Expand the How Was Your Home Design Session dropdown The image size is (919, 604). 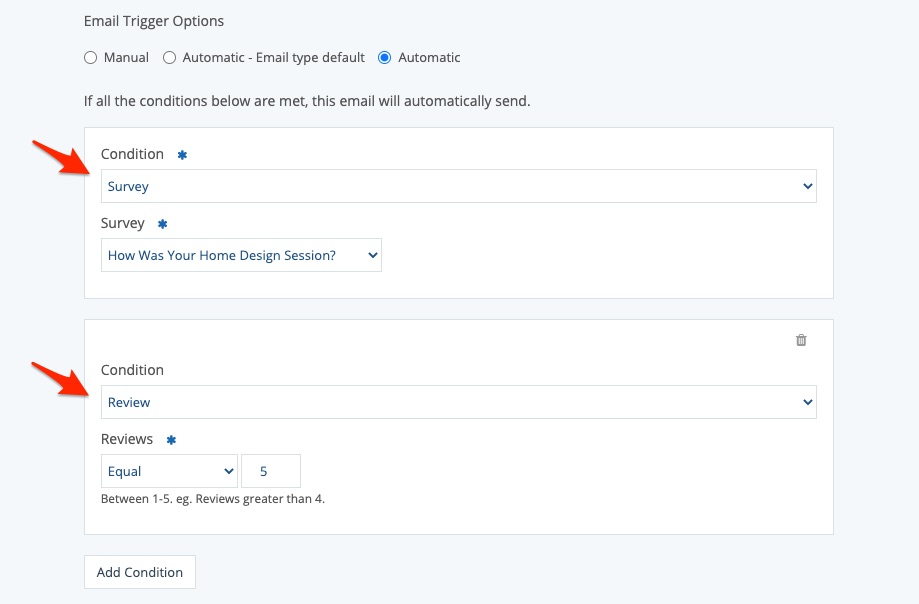tap(241, 255)
